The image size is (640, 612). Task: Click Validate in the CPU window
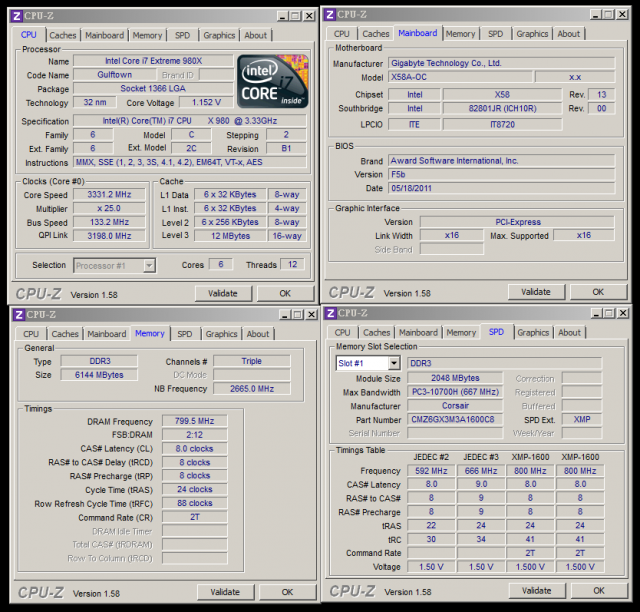223,294
